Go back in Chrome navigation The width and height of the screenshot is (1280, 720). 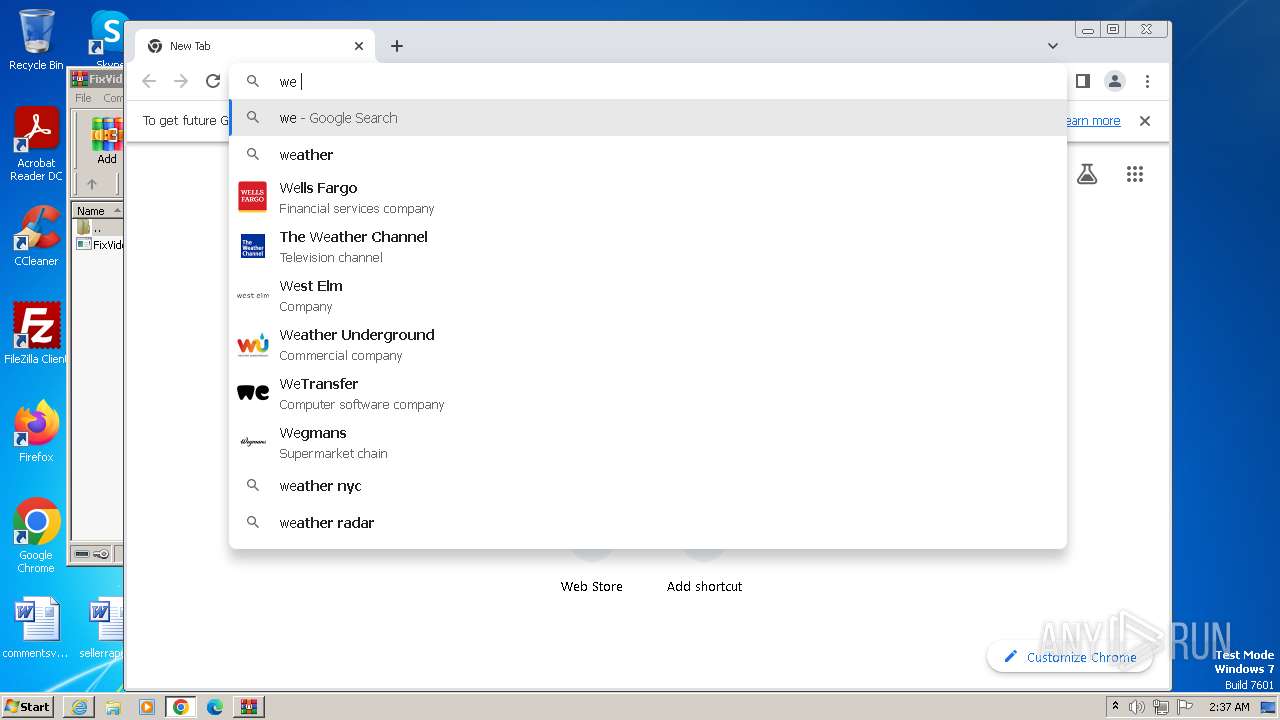149,81
